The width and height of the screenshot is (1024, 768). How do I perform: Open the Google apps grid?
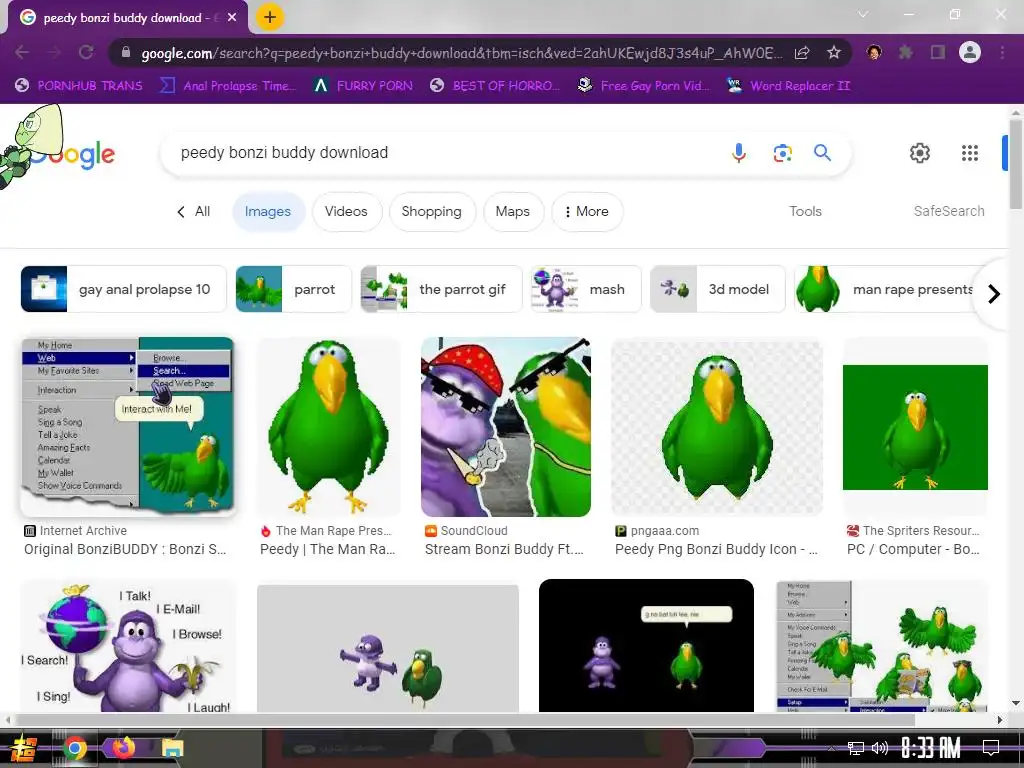[x=970, y=153]
